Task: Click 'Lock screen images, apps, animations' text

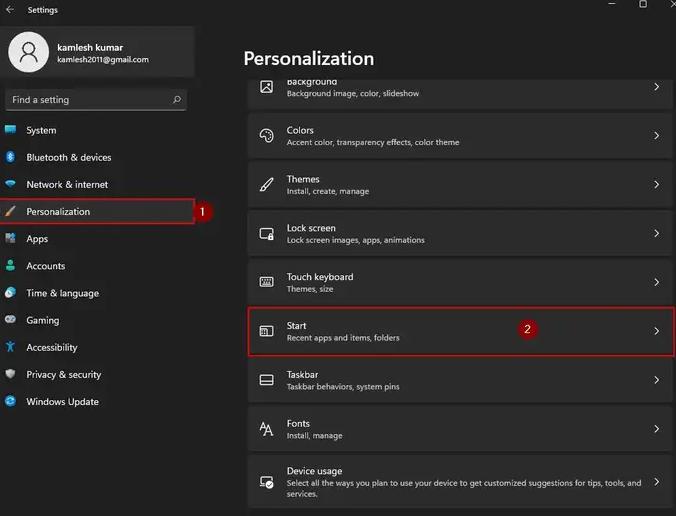Action: (356, 240)
